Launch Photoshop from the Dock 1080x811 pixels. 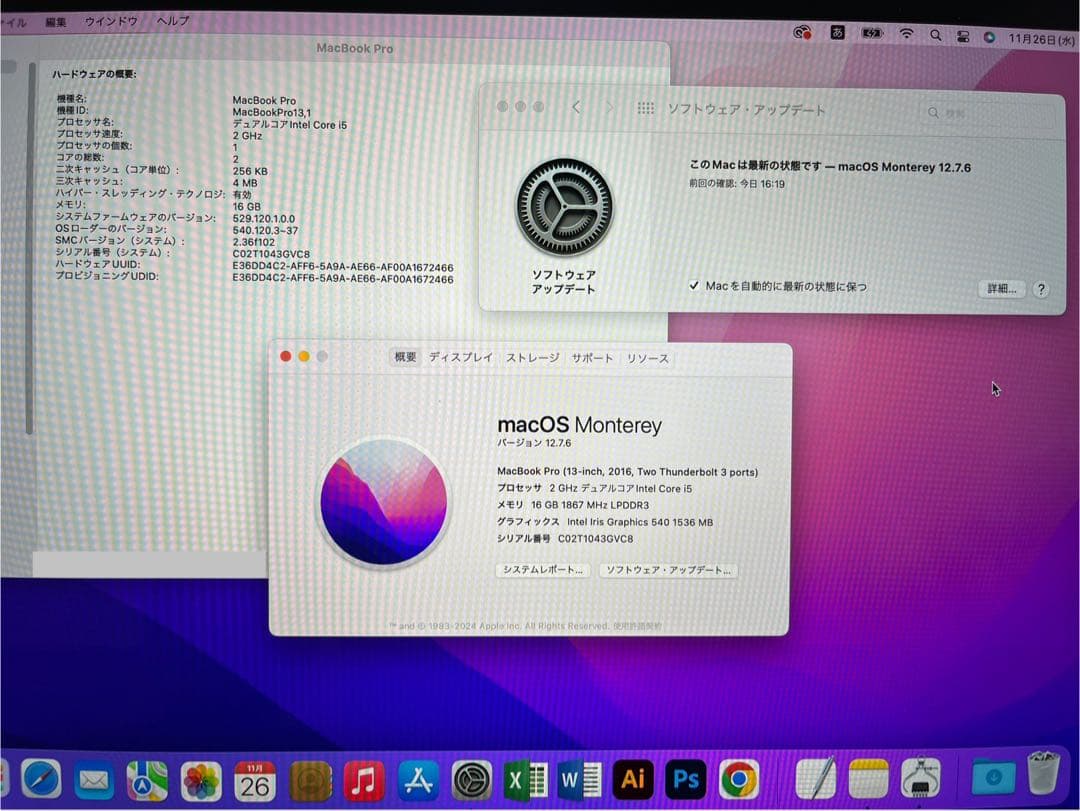(x=686, y=780)
